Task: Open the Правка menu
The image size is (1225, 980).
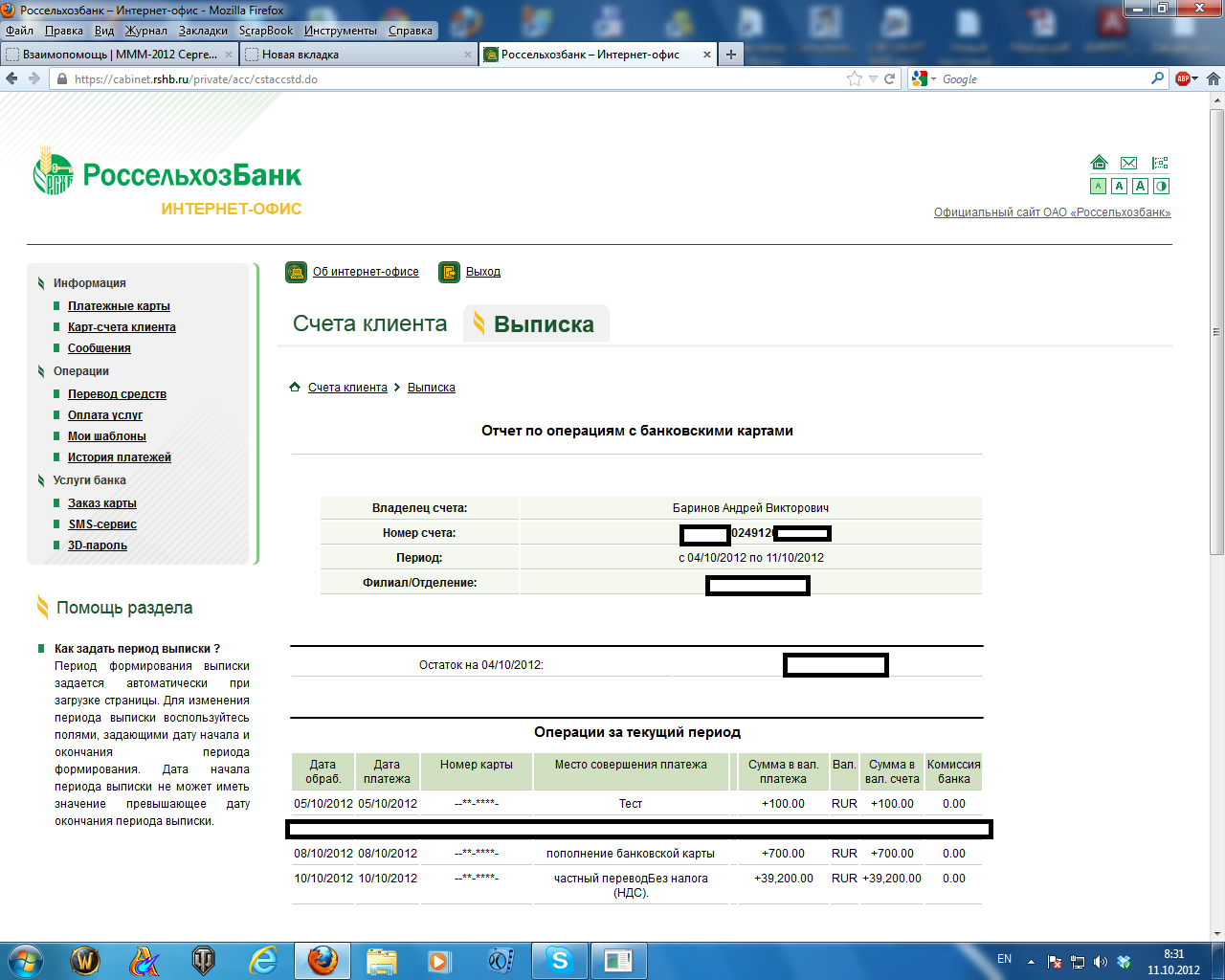Action: [x=64, y=31]
